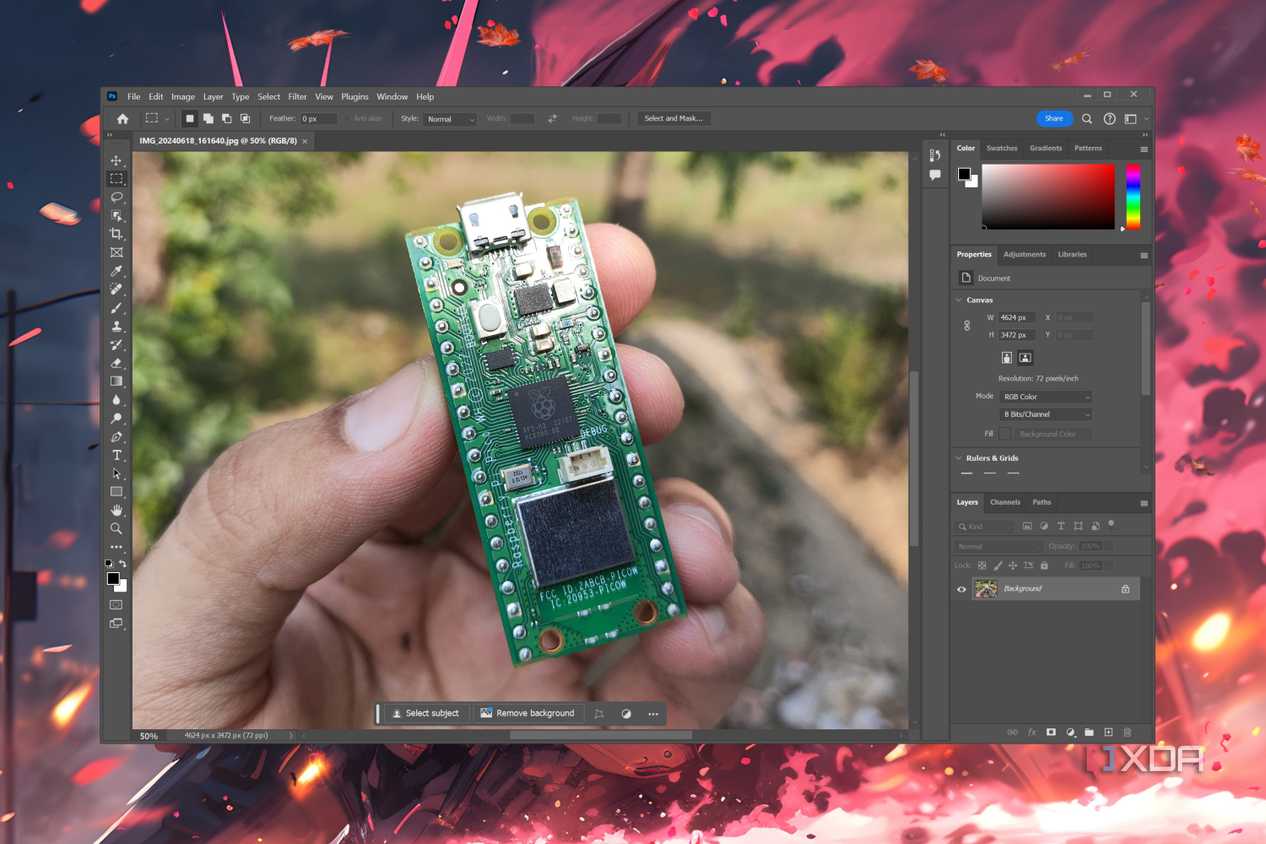Click the Select subject button
The height and width of the screenshot is (844, 1266).
click(x=425, y=713)
